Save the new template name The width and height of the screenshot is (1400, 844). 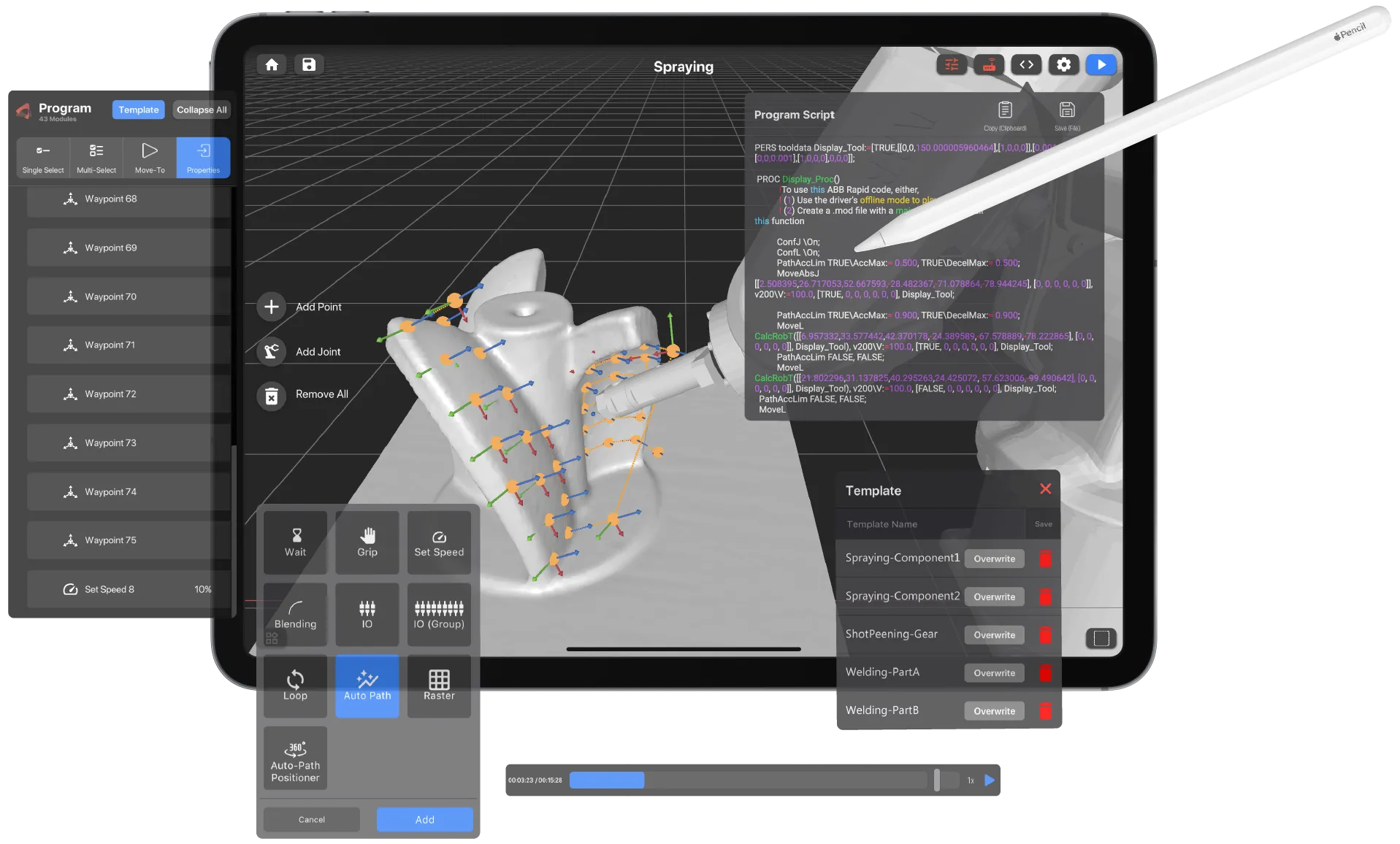coord(1044,524)
